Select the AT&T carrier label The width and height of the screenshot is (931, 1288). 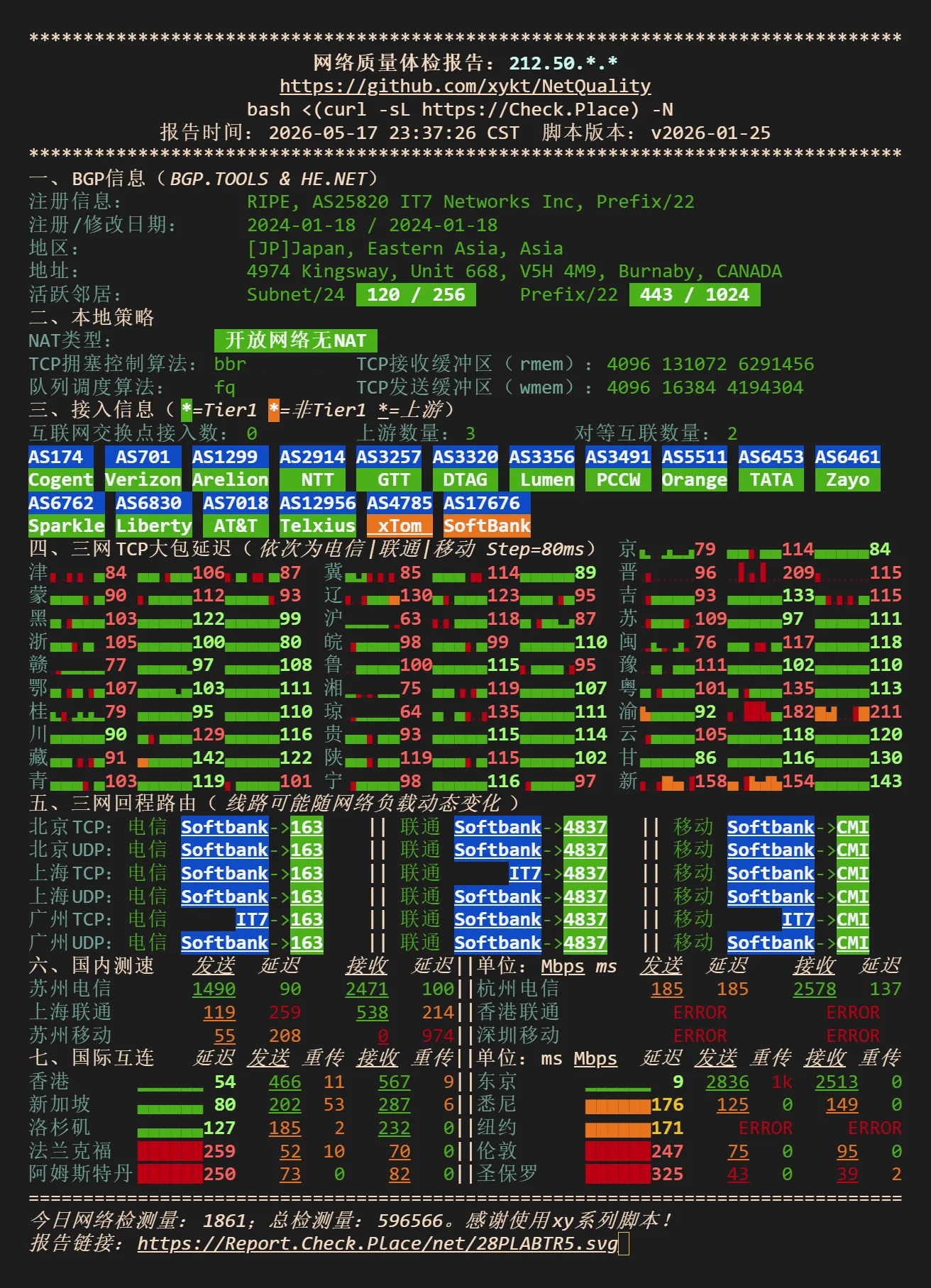click(x=236, y=526)
